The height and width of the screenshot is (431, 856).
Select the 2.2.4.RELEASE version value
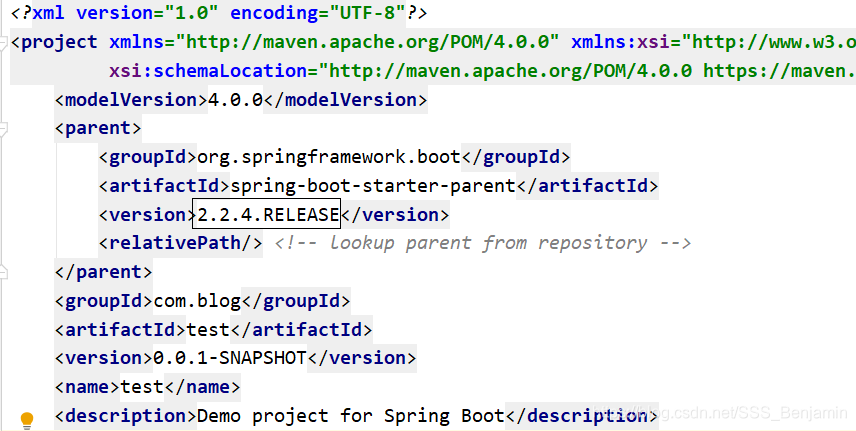(x=266, y=214)
